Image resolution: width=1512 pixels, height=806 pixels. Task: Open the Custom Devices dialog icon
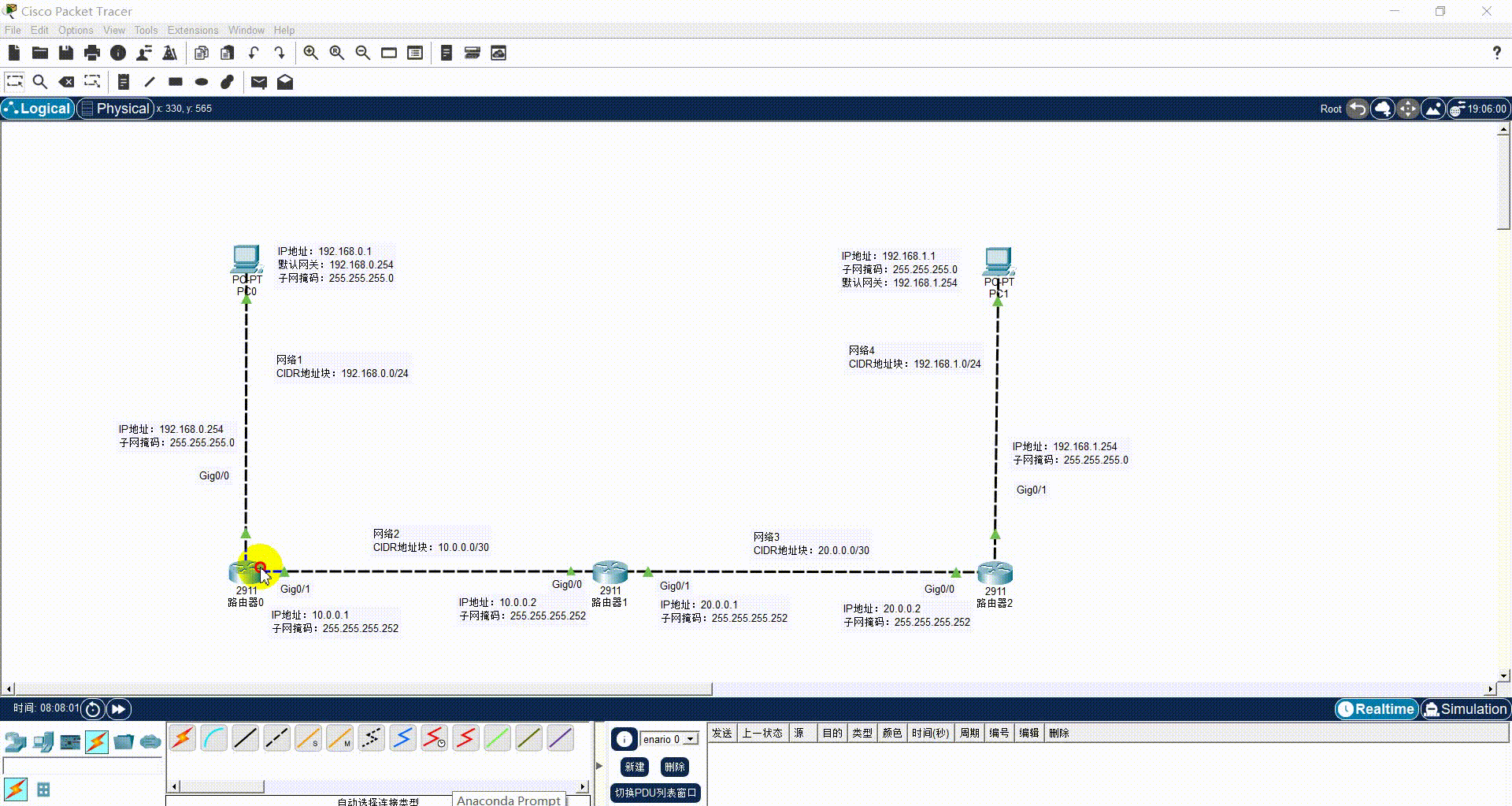coord(415,53)
